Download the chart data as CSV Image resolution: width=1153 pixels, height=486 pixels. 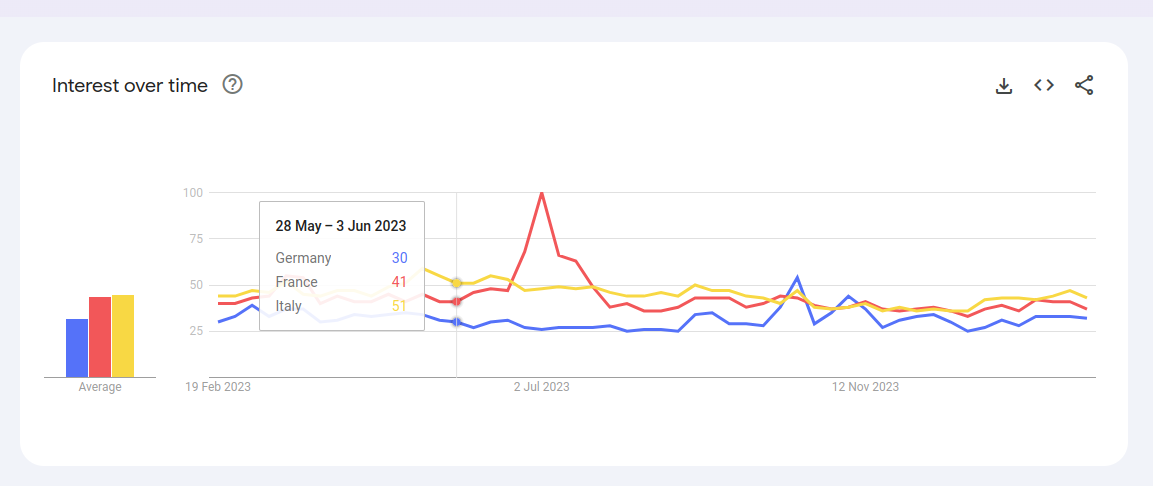1004,86
